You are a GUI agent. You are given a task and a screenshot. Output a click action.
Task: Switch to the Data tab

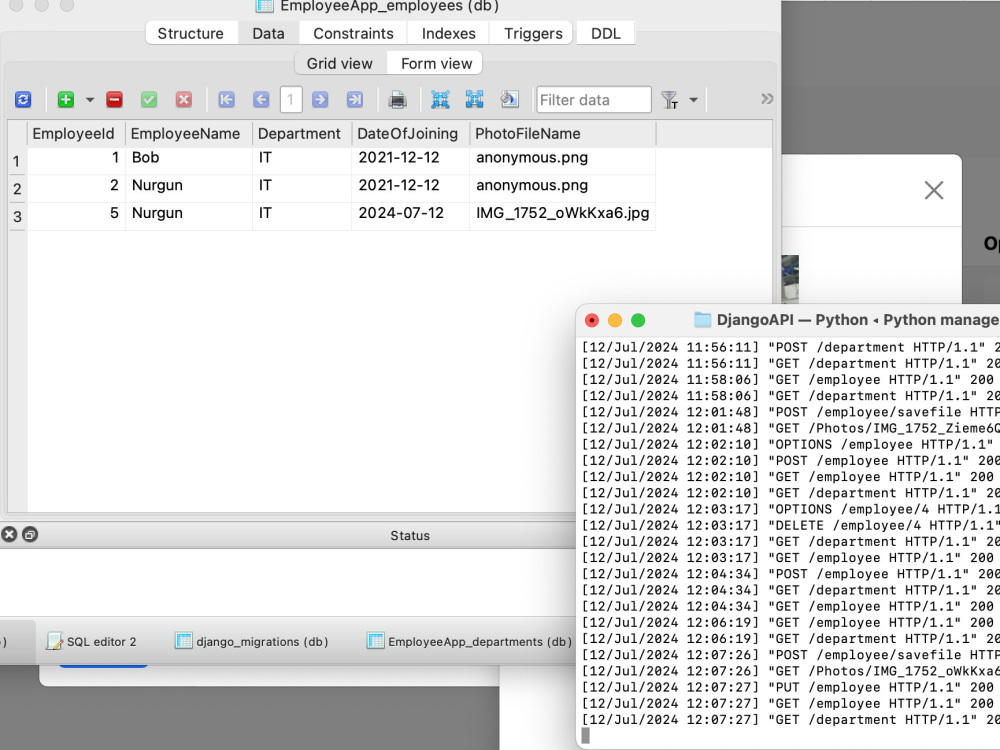[268, 33]
